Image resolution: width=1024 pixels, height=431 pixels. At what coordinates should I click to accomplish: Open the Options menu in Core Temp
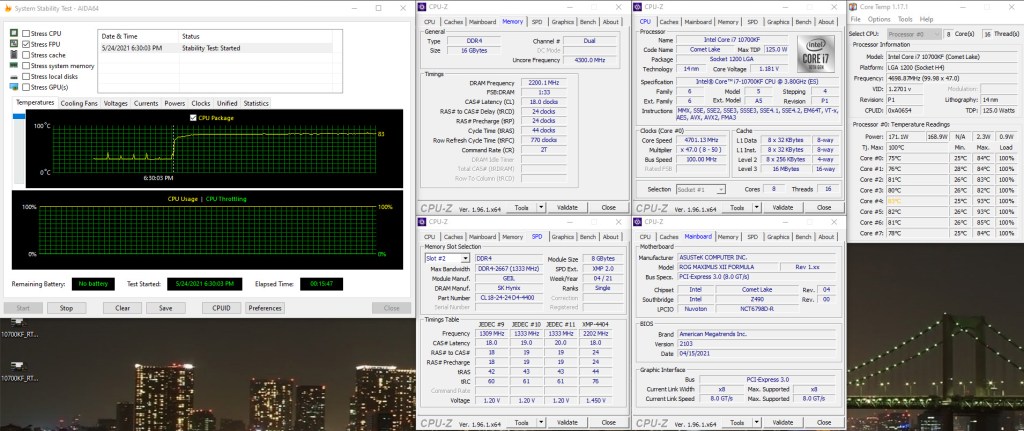[878, 19]
